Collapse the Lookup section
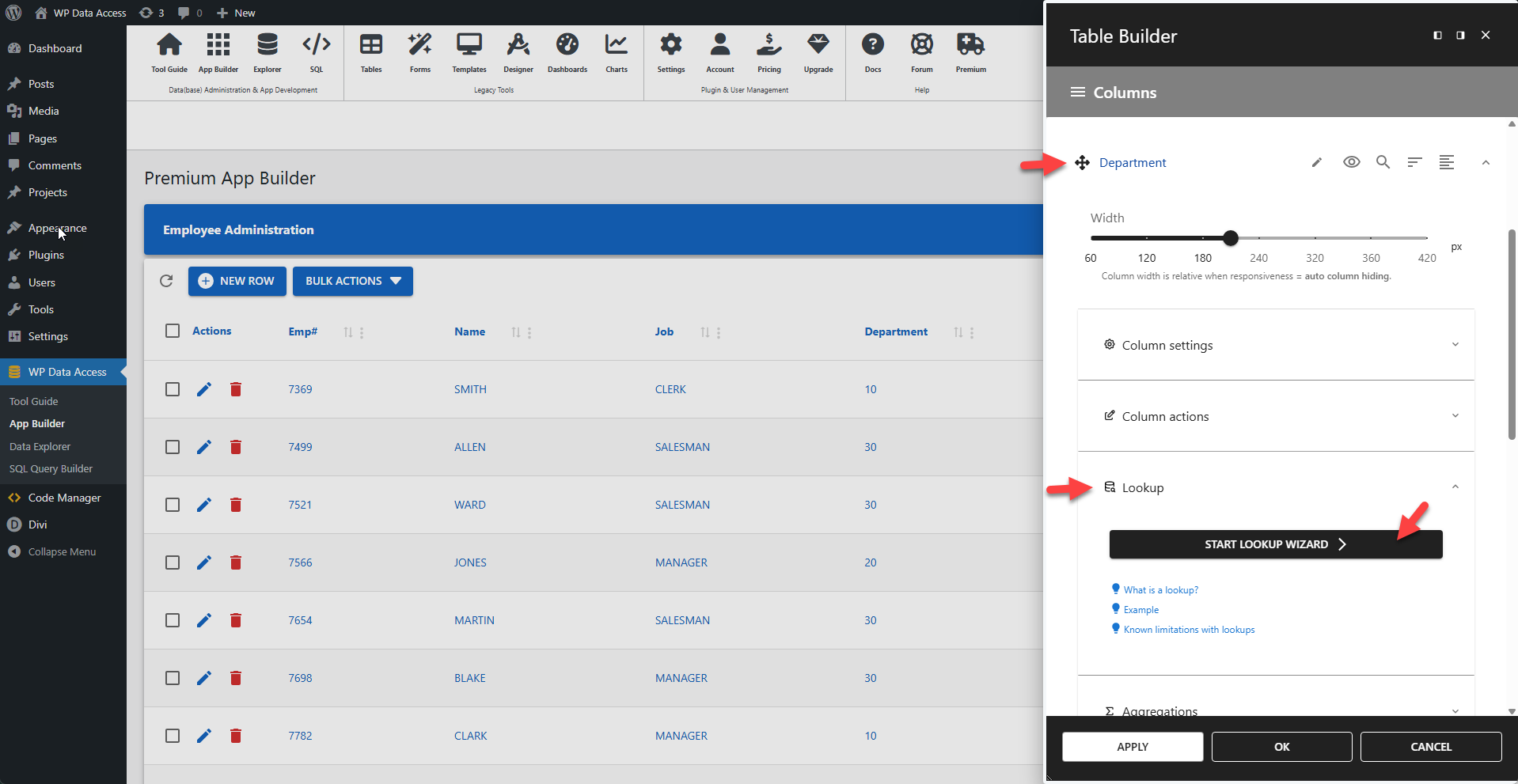1518x784 pixels. [x=1455, y=487]
